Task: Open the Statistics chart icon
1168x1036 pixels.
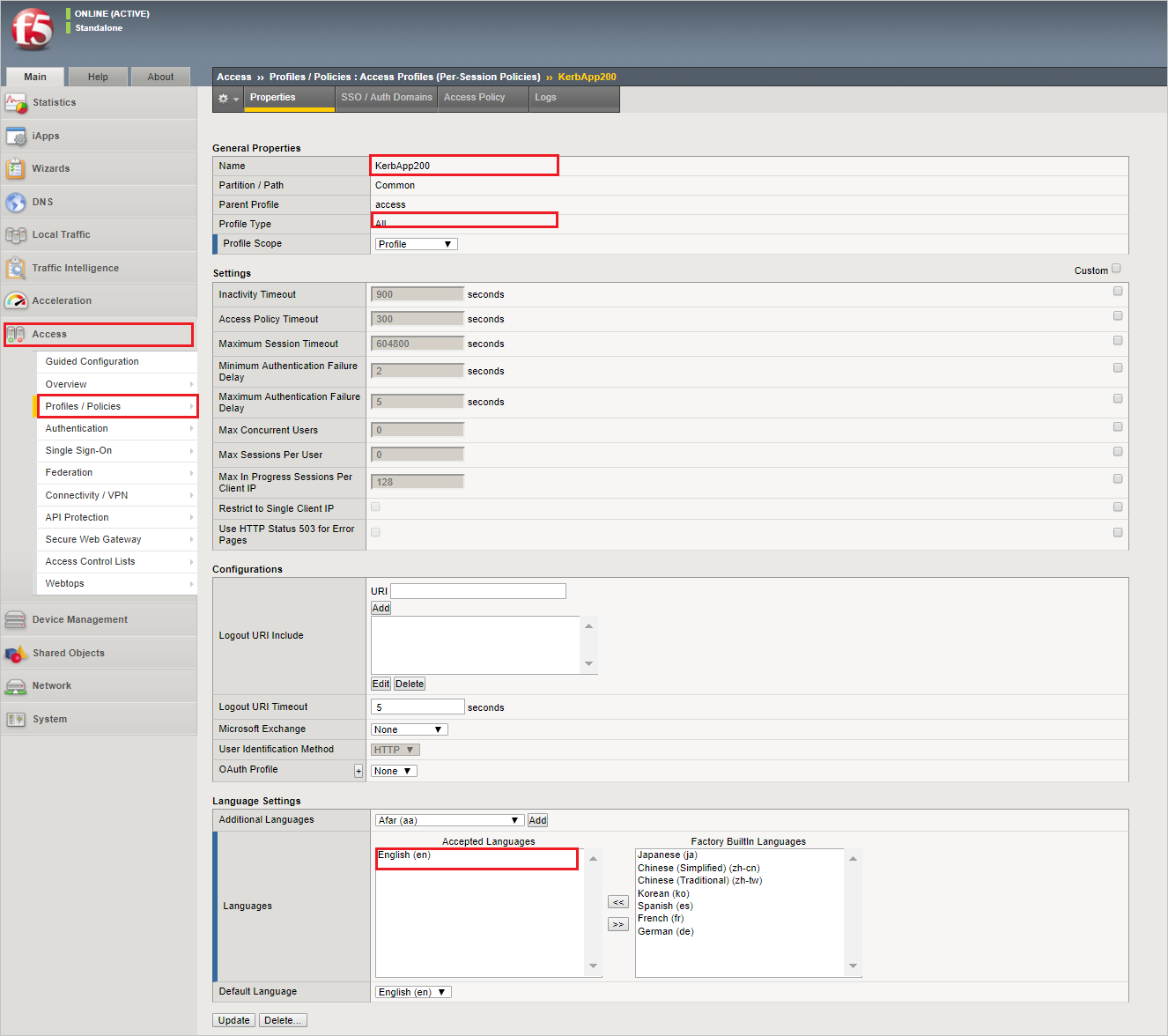Action: [16, 103]
